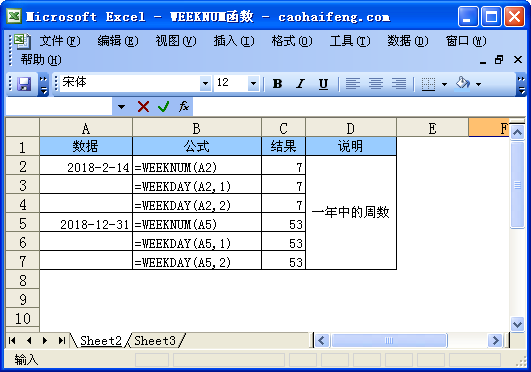Toggle Underline formatting button
This screenshot has height=372, width=531.
coord(323,84)
